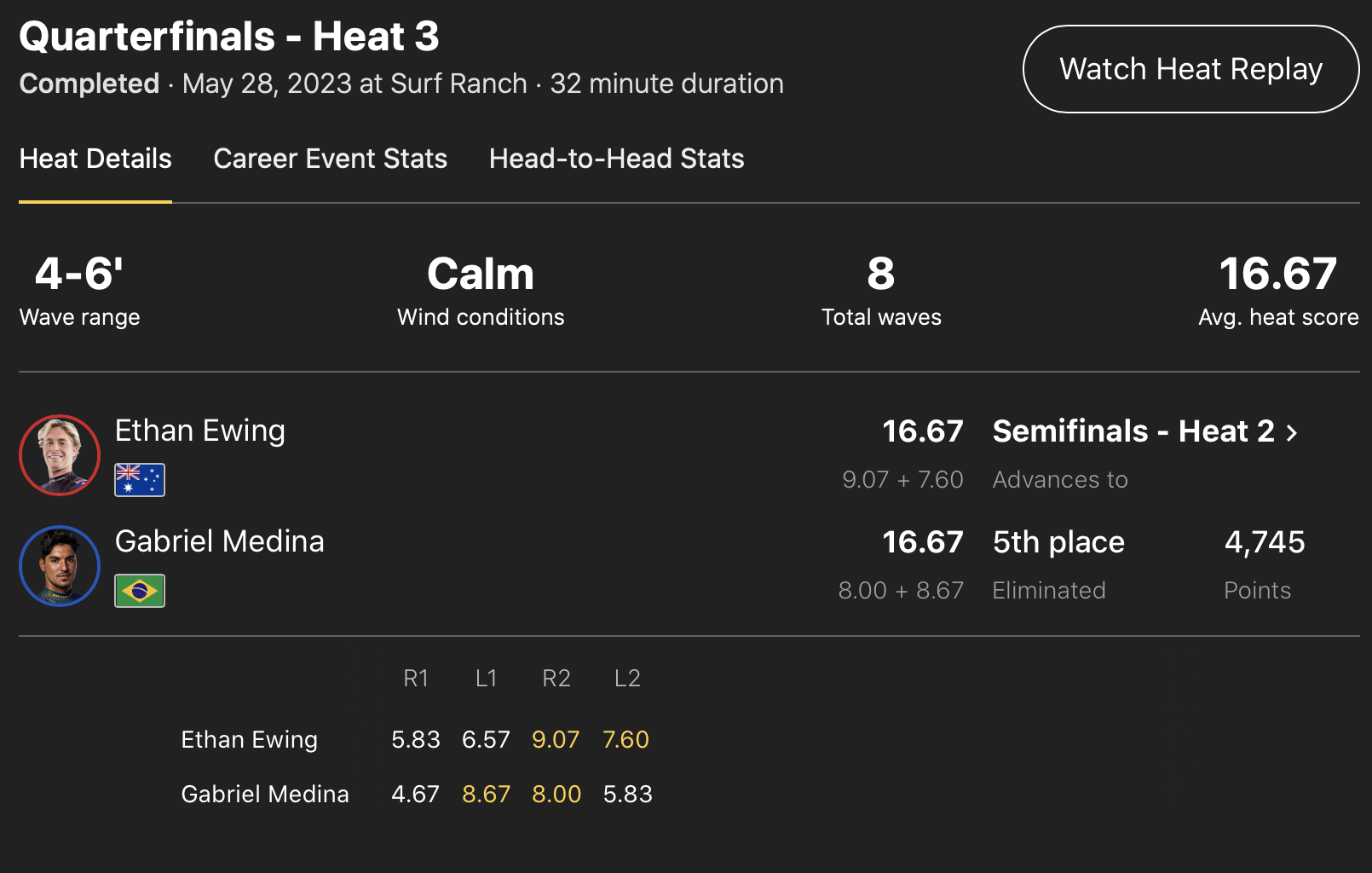Click Ethan Ewing's 7.60 L2 score

pos(625,739)
